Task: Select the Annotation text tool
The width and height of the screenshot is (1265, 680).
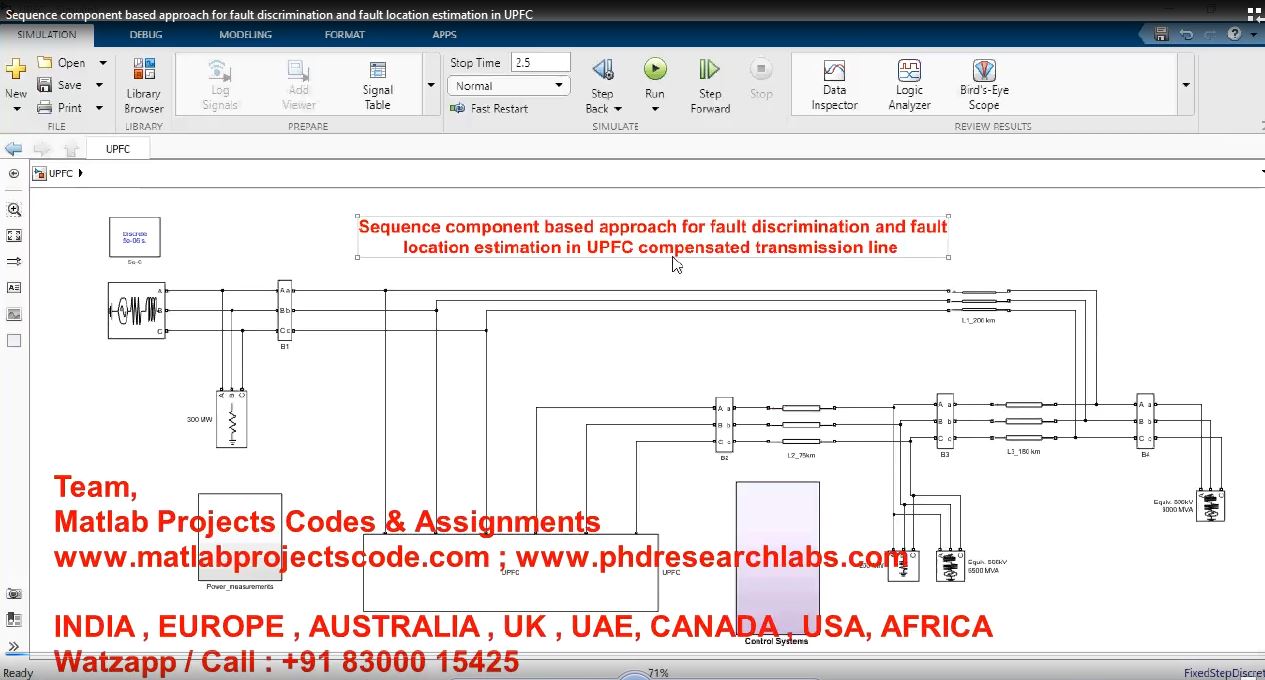Action: point(14,288)
